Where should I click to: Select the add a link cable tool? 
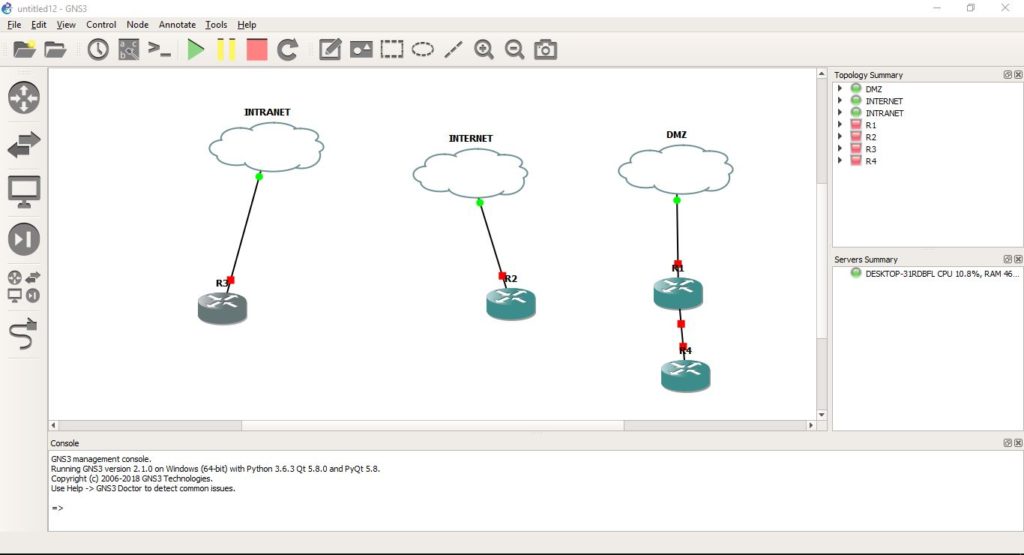(24, 334)
